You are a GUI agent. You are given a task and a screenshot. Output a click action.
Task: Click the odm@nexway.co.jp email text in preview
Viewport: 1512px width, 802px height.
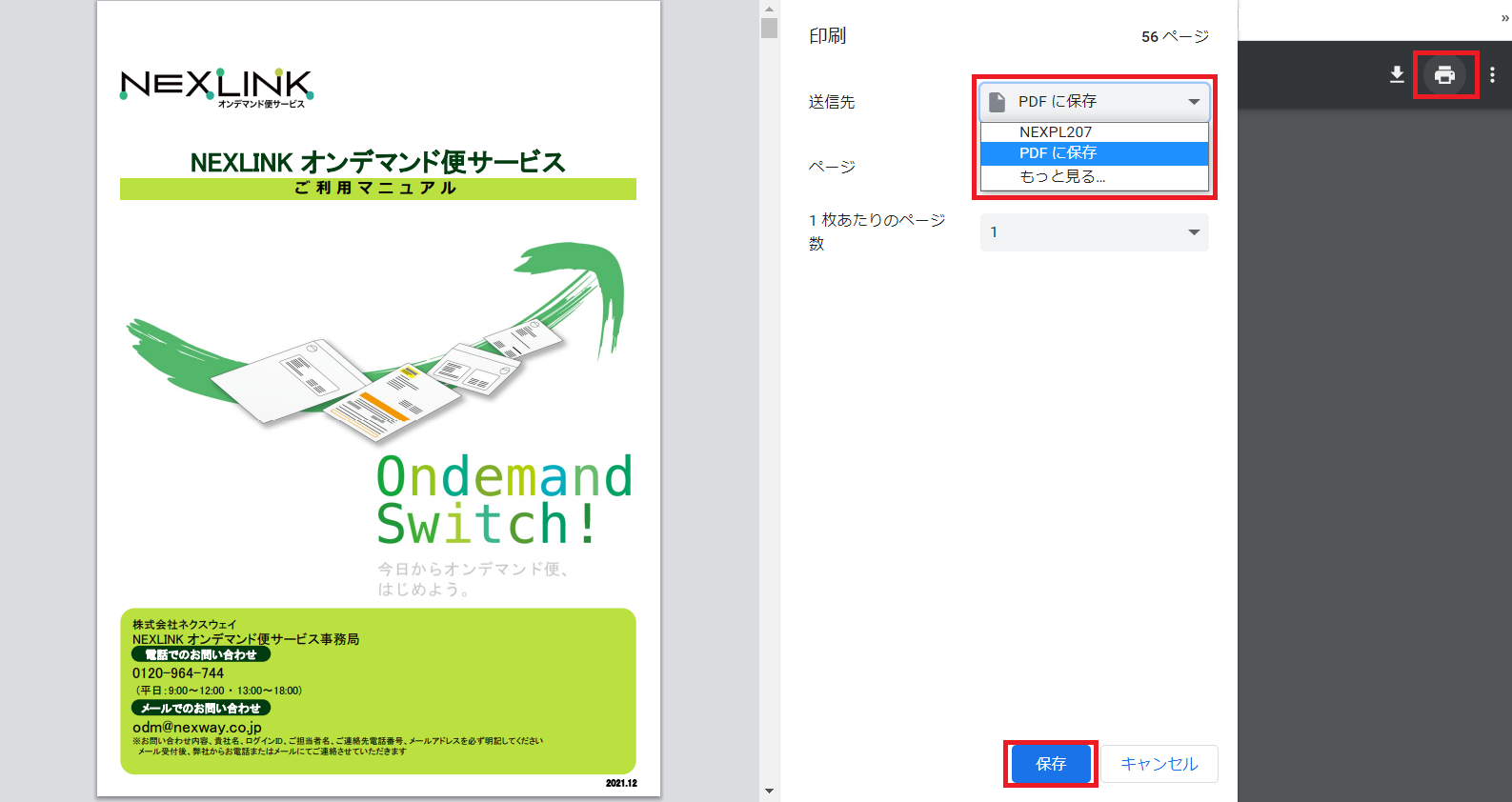click(x=197, y=727)
